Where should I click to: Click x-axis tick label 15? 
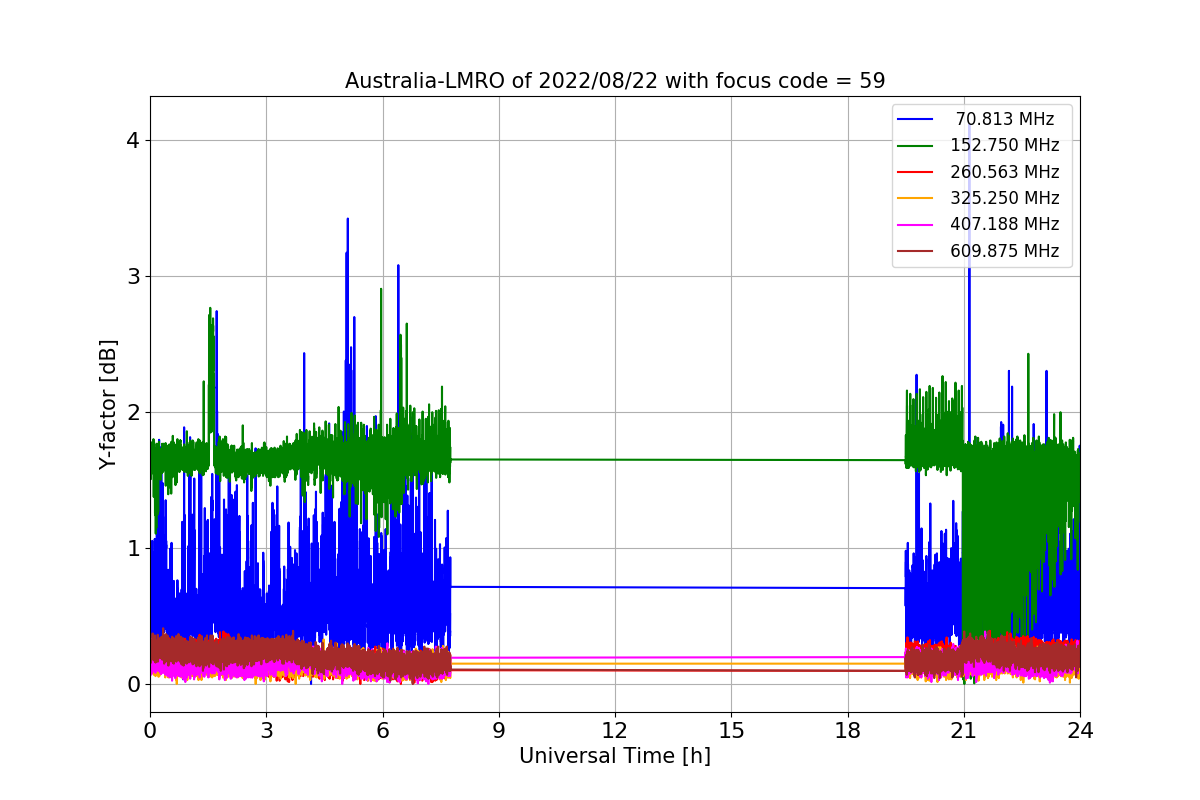coord(731,730)
